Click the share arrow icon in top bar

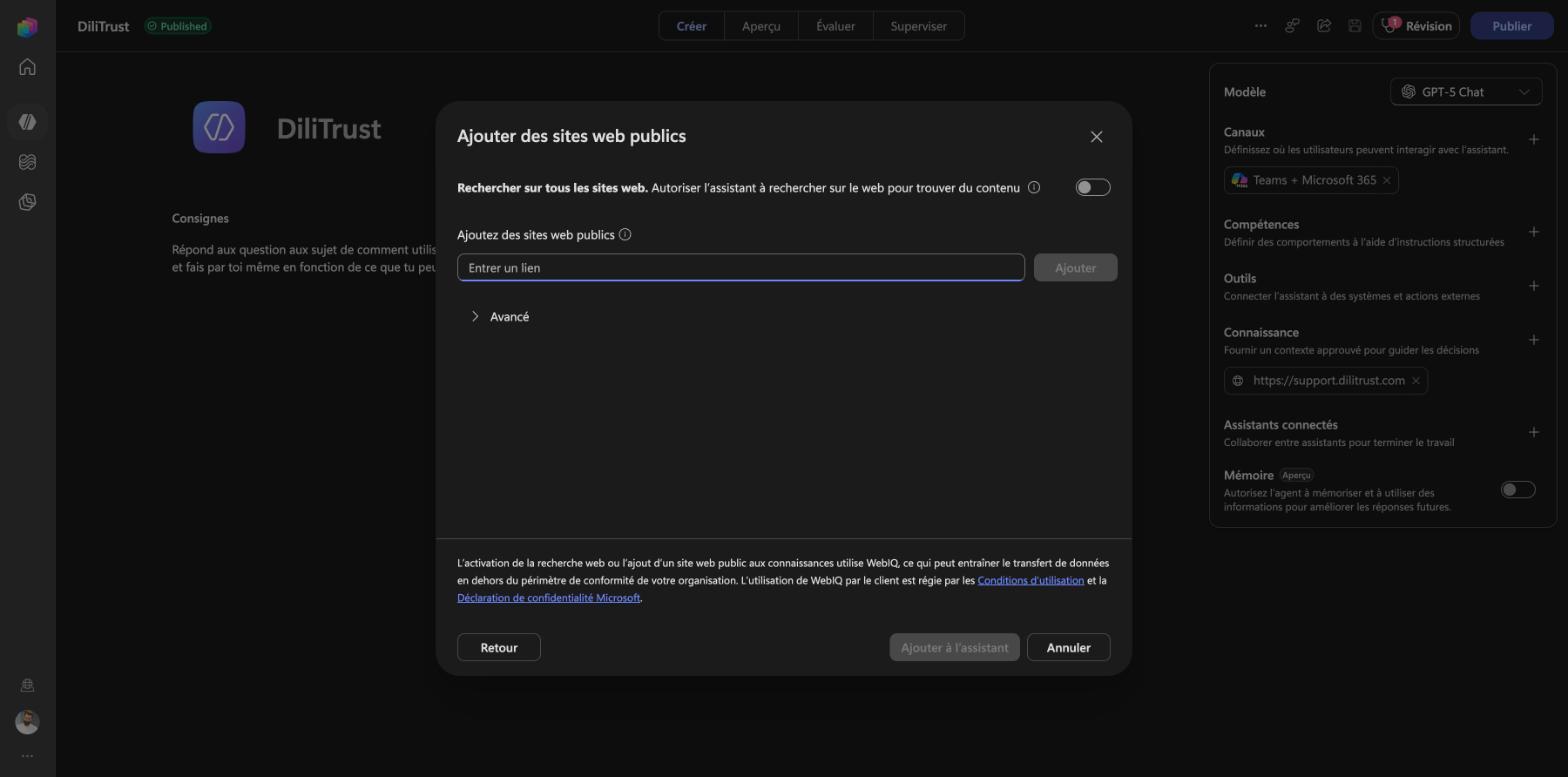point(1324,26)
